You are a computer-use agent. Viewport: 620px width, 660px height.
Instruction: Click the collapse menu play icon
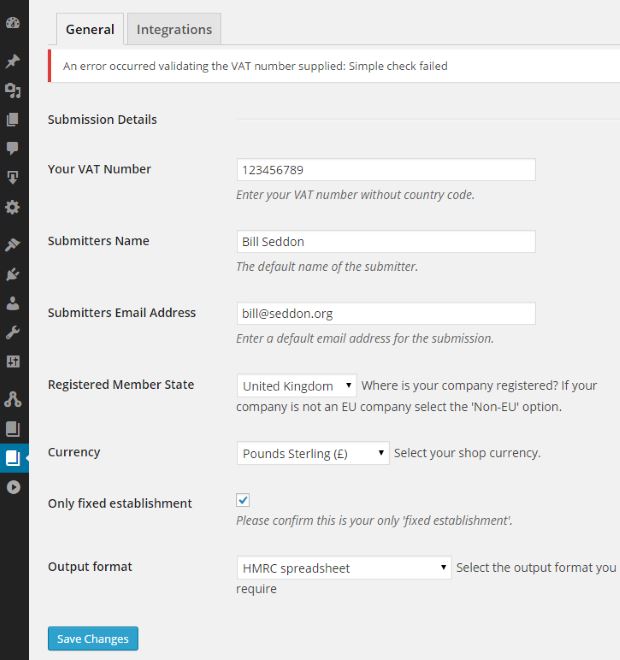click(13, 487)
